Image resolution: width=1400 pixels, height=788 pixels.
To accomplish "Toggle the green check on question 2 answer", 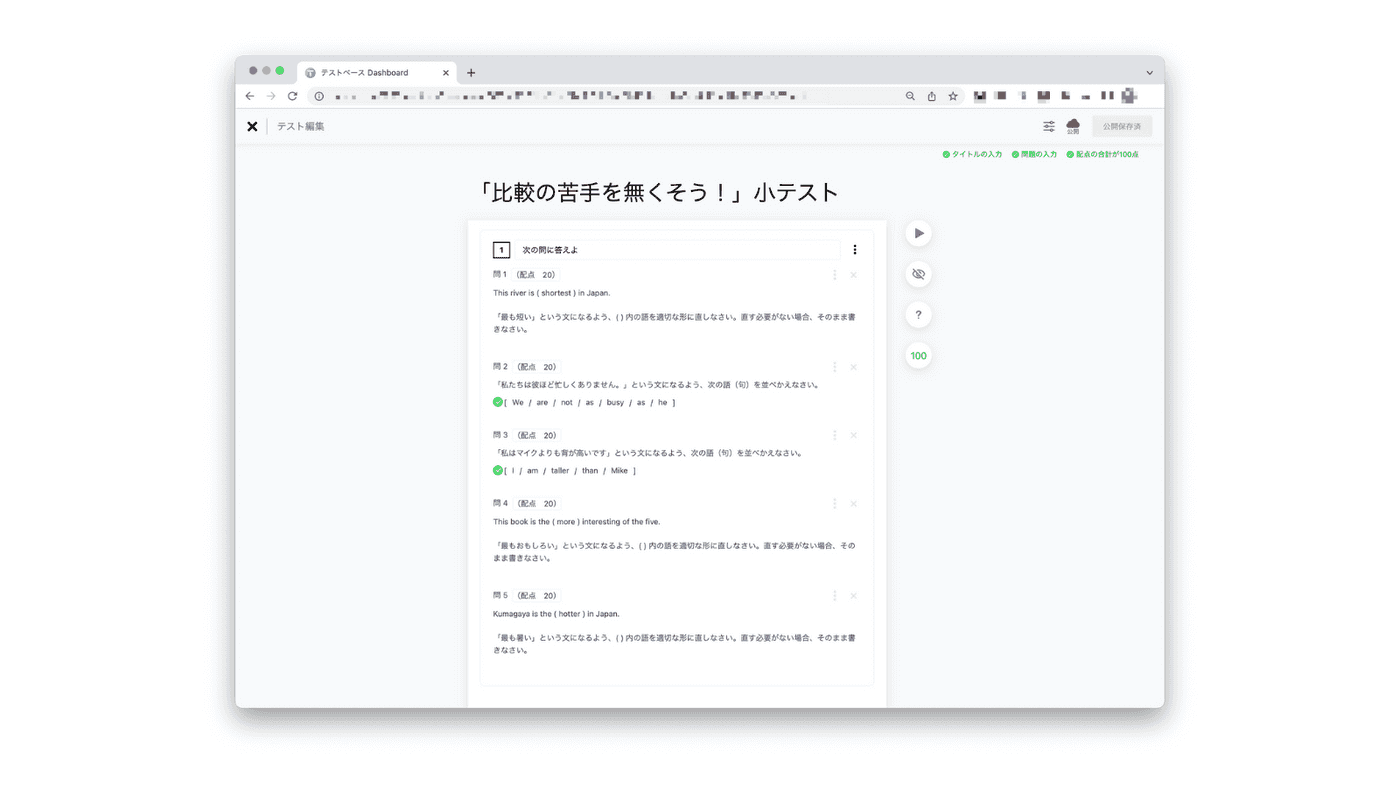I will [x=498, y=402].
